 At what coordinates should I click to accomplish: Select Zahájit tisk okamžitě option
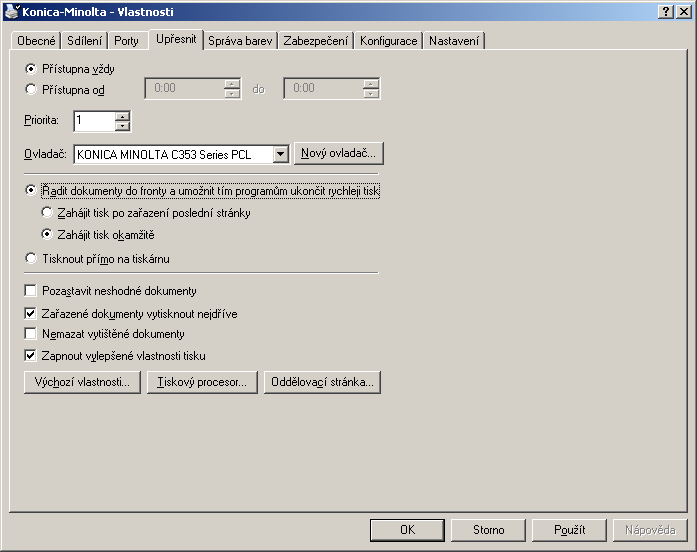[47, 234]
